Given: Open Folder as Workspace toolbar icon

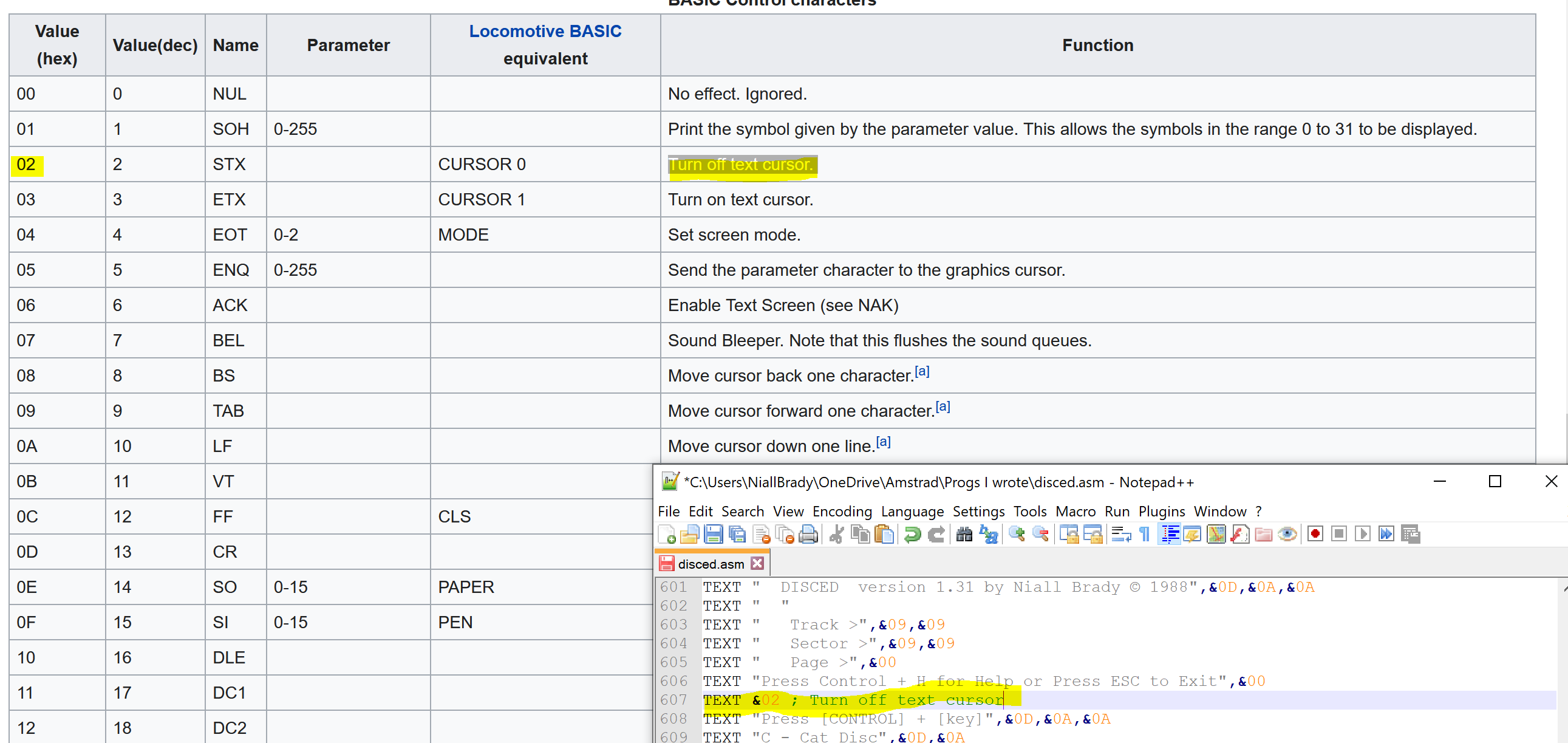Looking at the screenshot, I should click(x=1264, y=535).
